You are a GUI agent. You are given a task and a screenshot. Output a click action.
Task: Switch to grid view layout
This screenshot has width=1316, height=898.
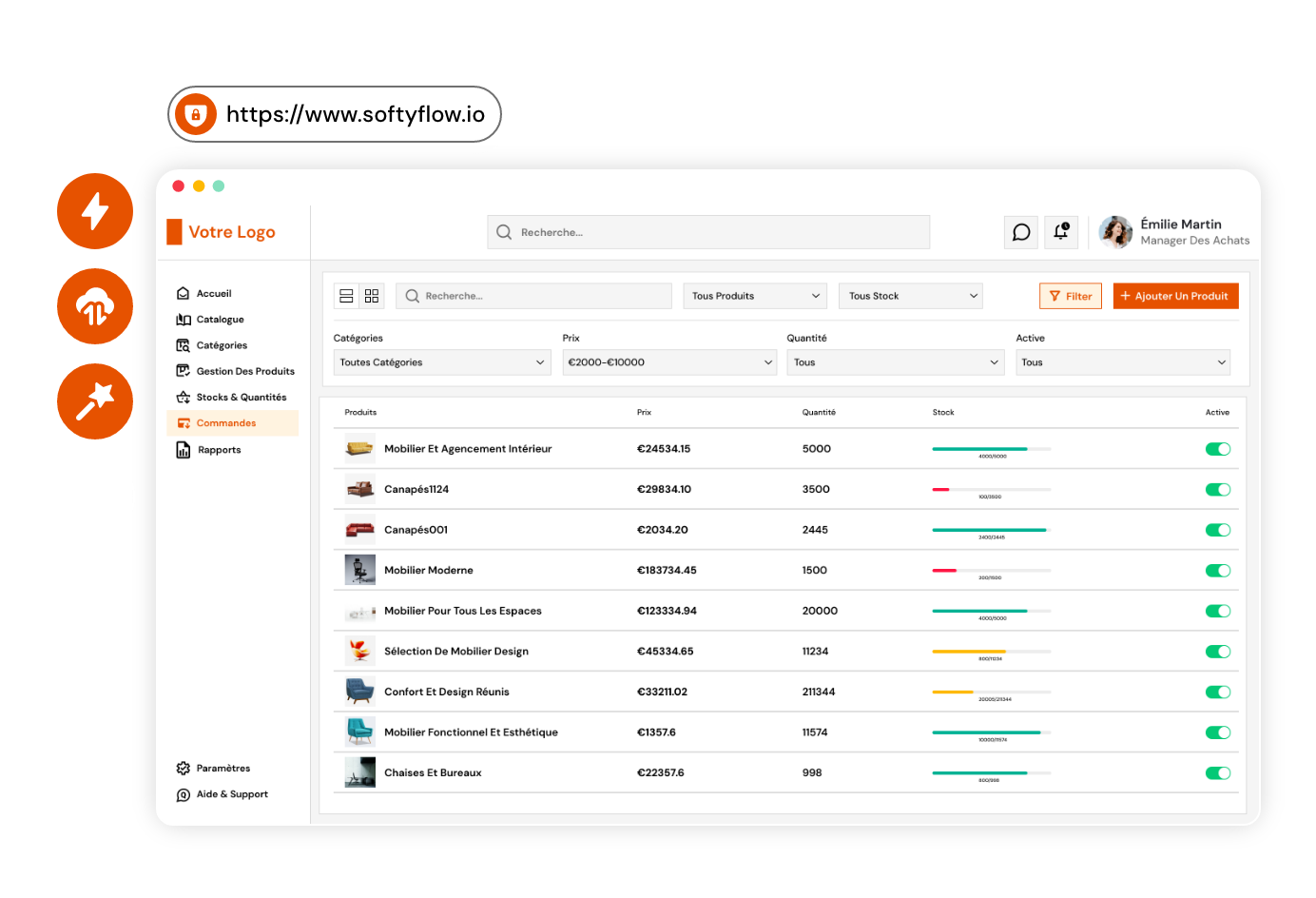click(372, 296)
